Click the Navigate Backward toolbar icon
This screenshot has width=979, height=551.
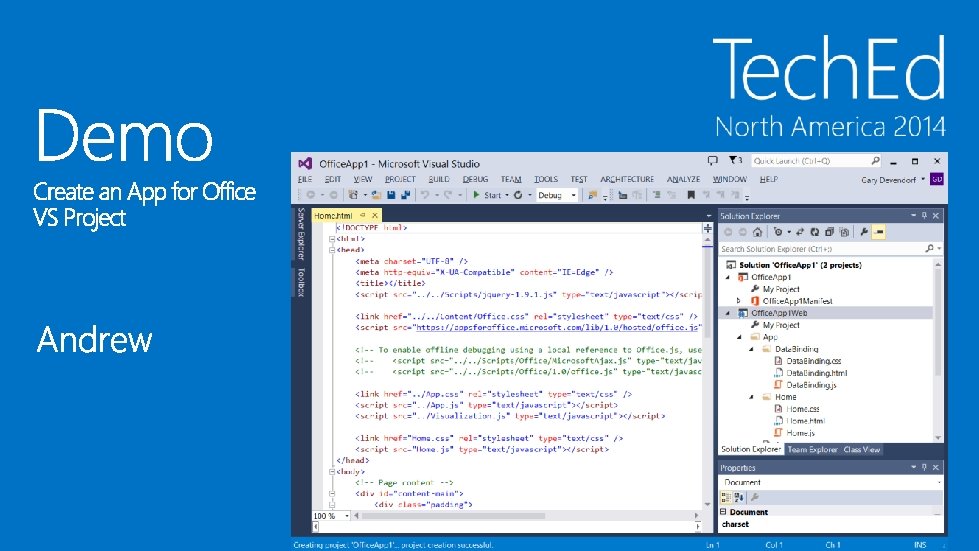pyautogui.click(x=310, y=195)
